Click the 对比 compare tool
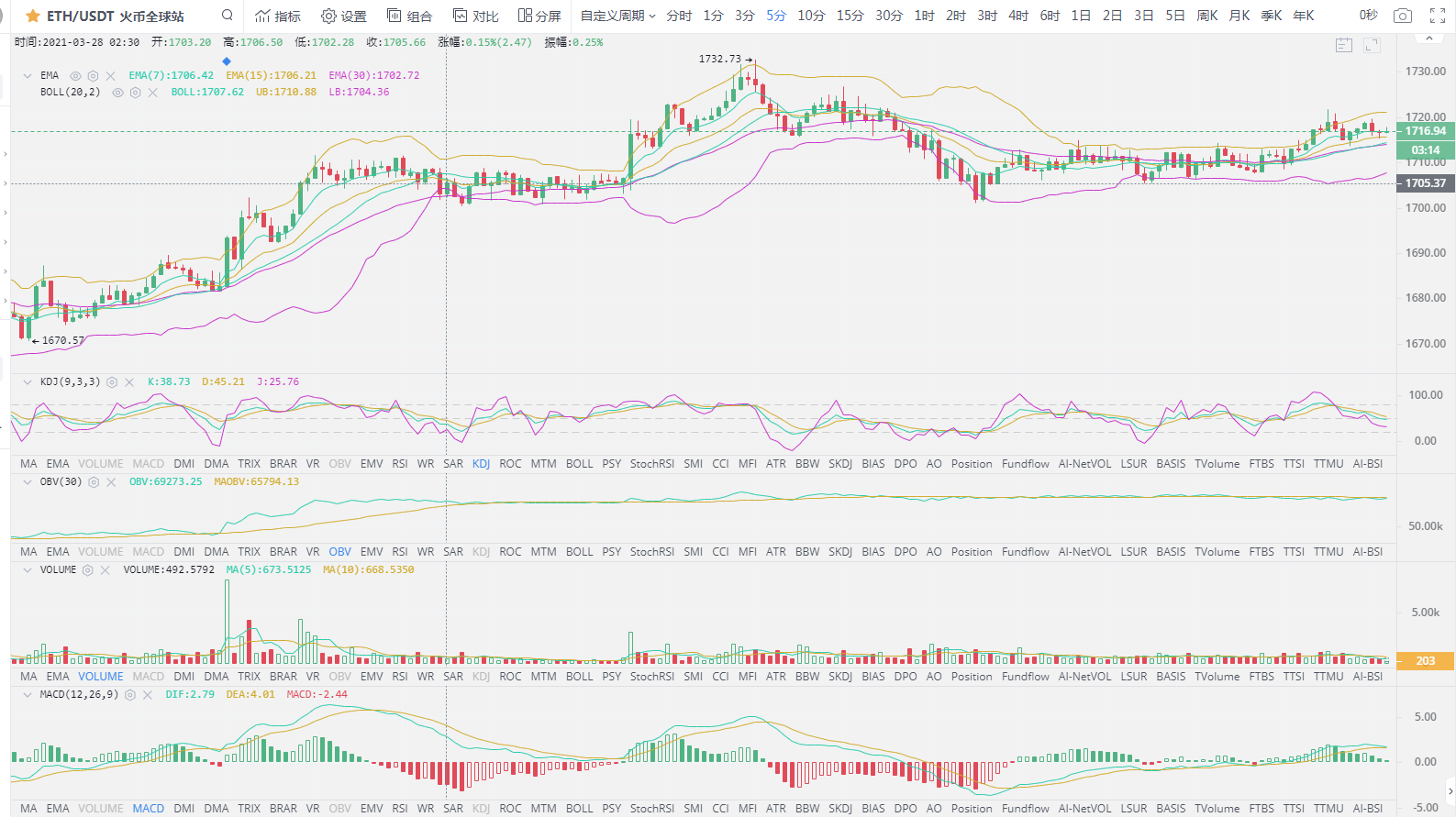1456x817 pixels. pyautogui.click(x=476, y=17)
